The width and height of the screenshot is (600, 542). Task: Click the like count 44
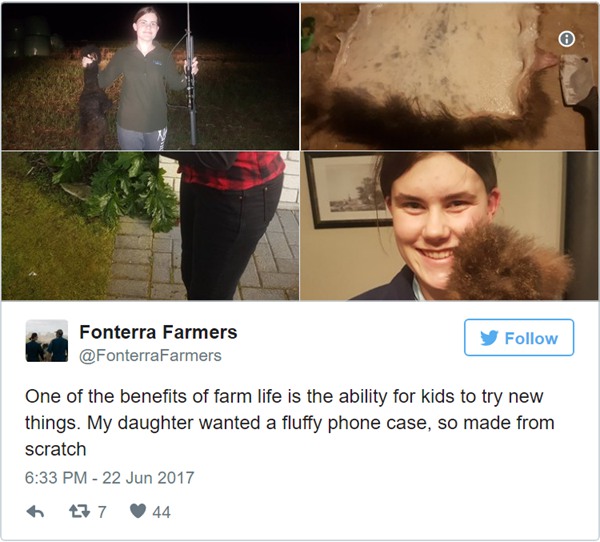coord(161,512)
